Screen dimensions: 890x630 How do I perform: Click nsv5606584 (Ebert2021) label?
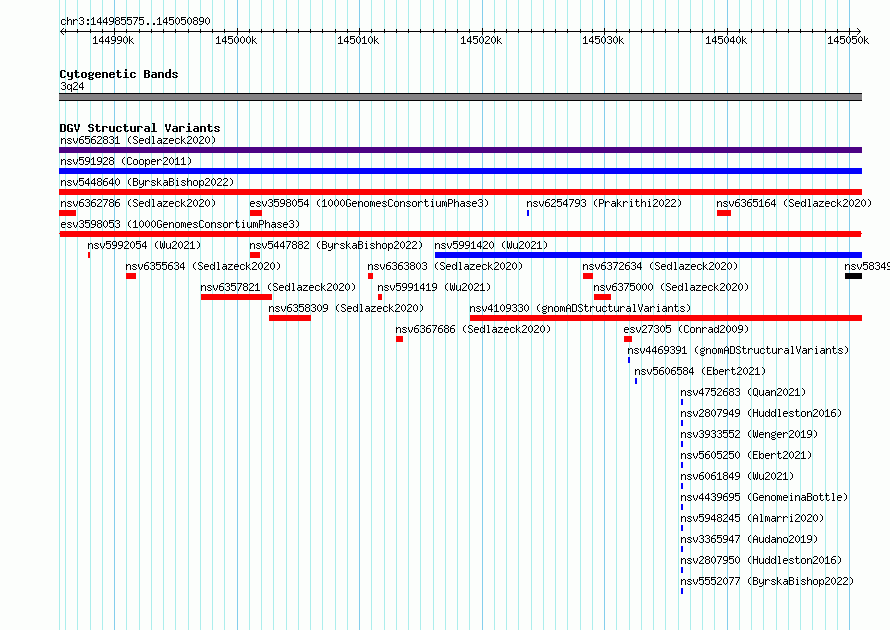click(x=700, y=371)
